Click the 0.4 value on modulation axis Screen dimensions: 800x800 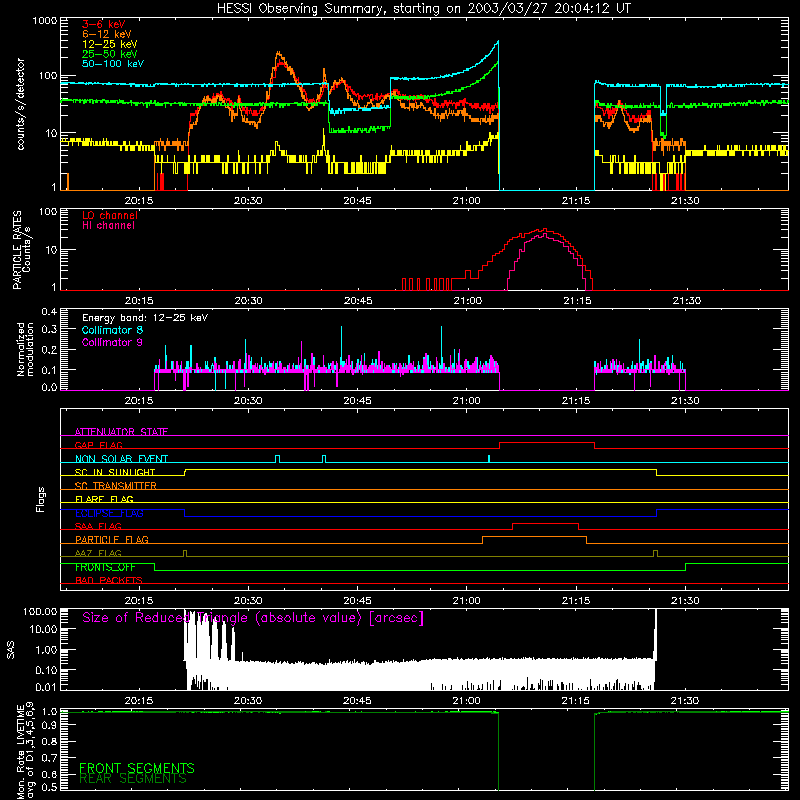(x=49, y=312)
